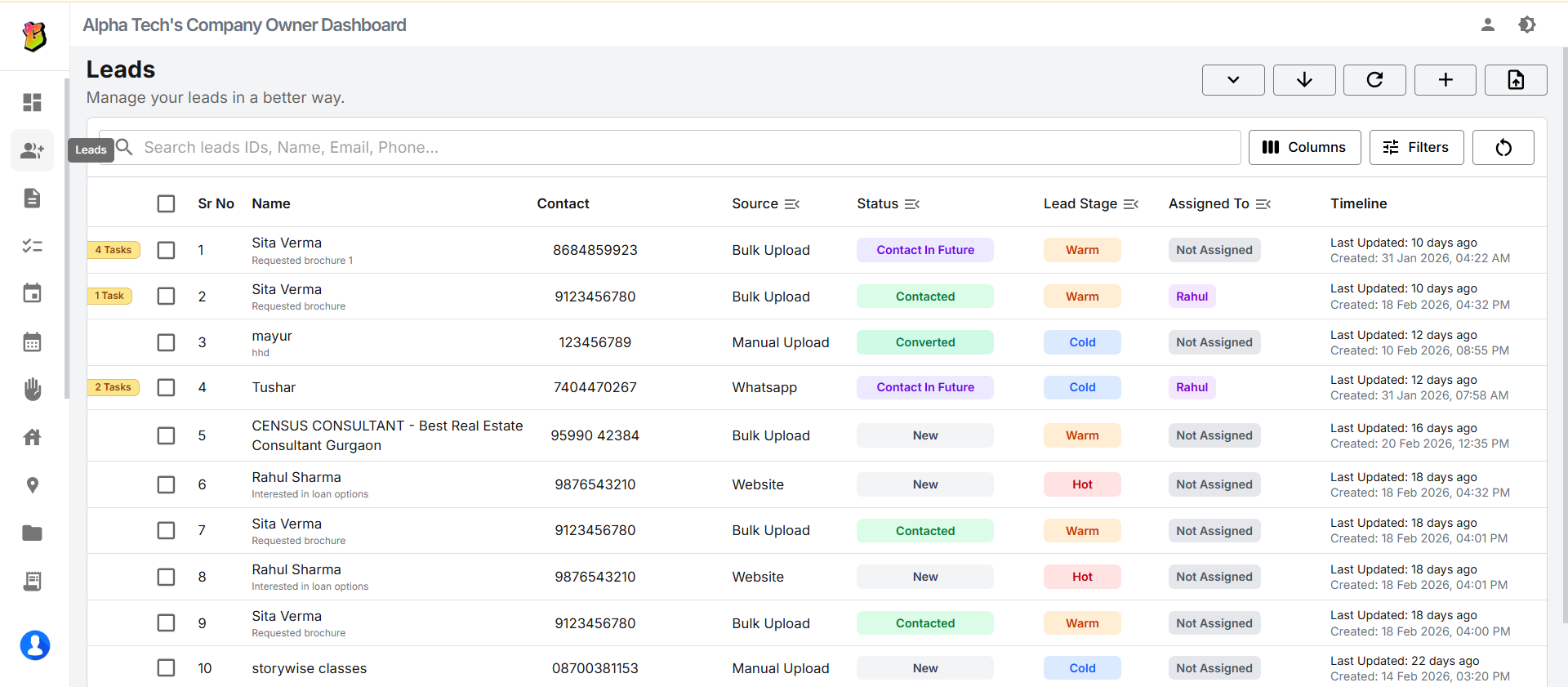Viewport: 1568px width, 687px height.
Task: Open the house property icon in sidebar
Action: click(x=32, y=437)
